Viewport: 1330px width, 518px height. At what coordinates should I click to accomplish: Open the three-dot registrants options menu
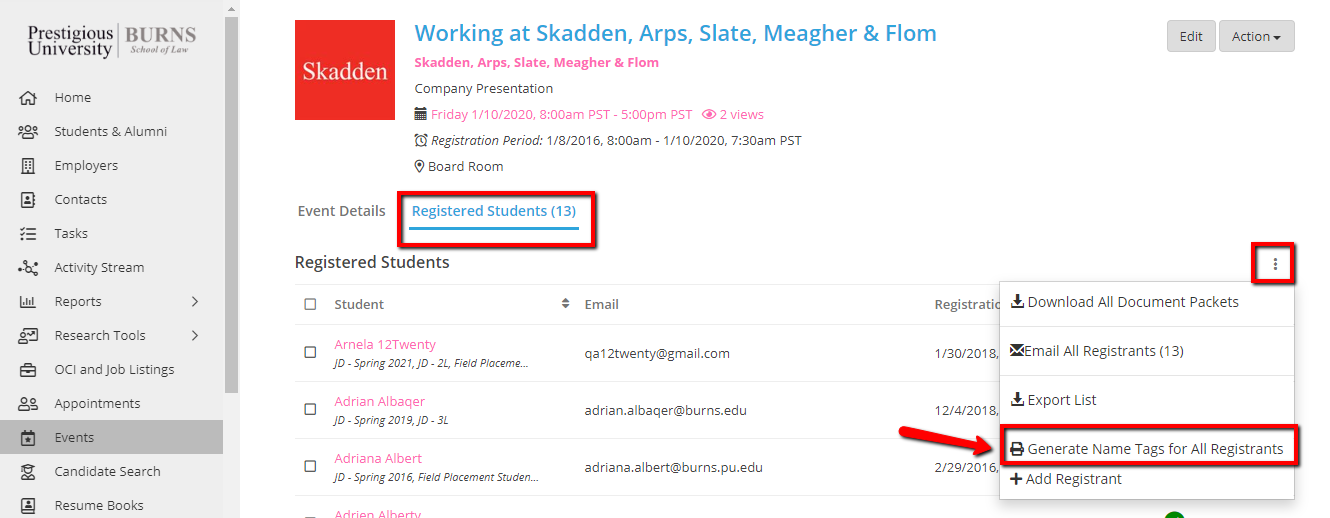1275,265
